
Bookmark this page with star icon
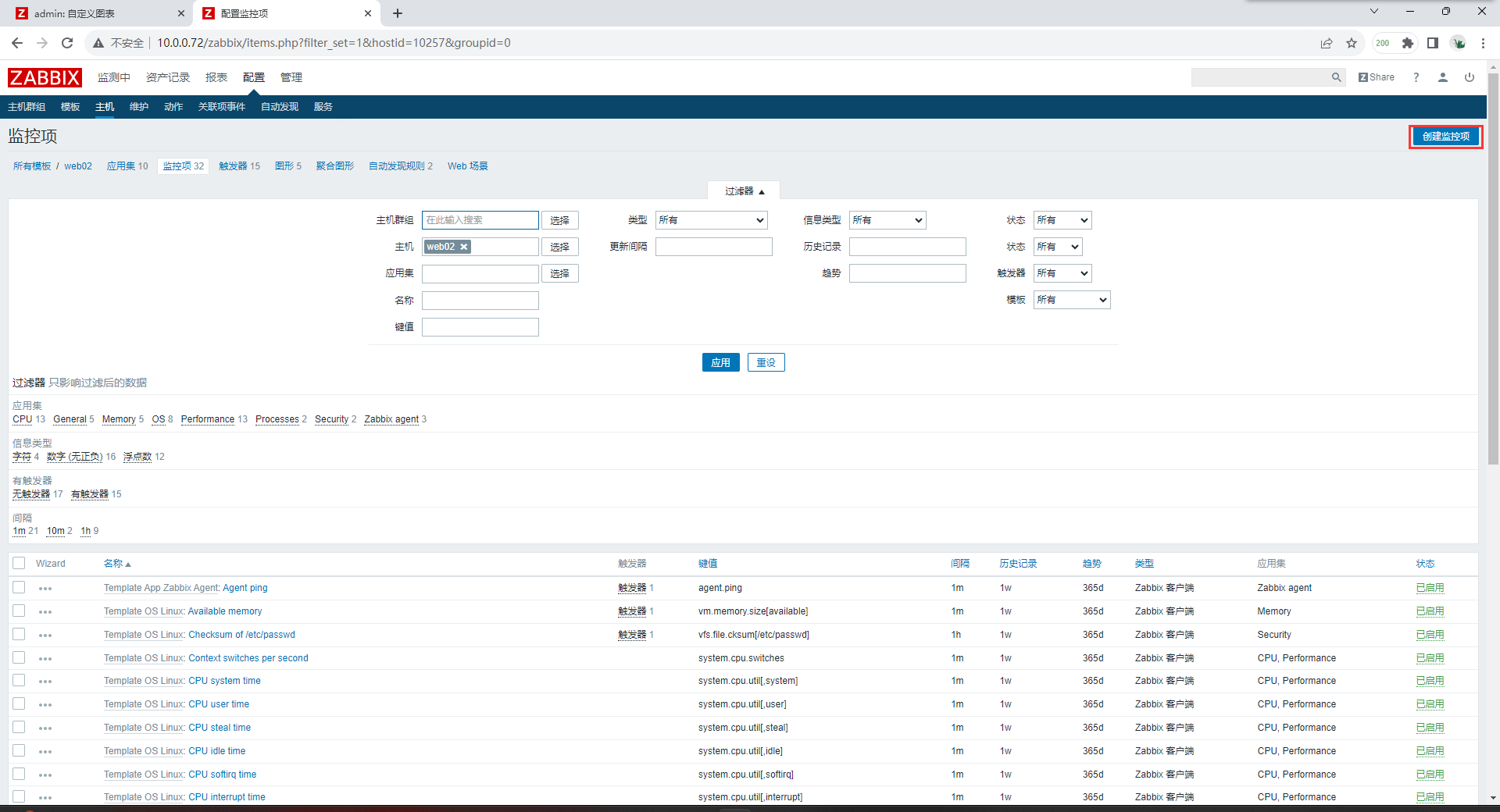pos(1352,43)
